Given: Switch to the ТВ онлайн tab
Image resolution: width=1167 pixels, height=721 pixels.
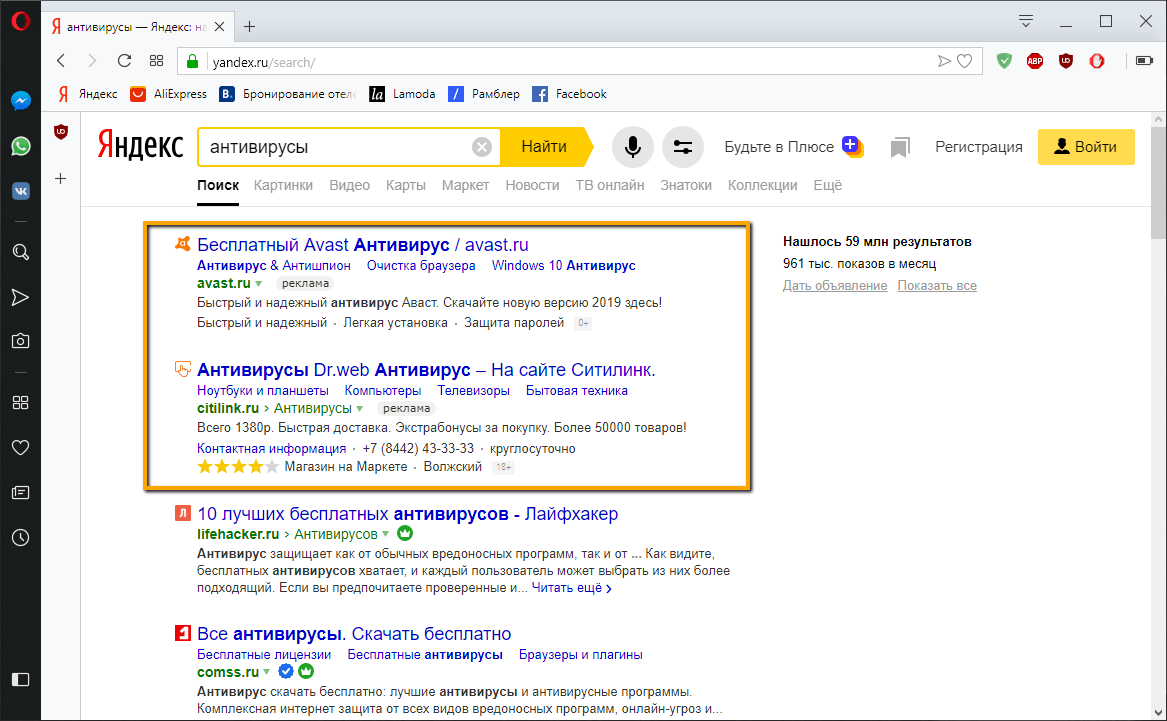Looking at the screenshot, I should (610, 185).
